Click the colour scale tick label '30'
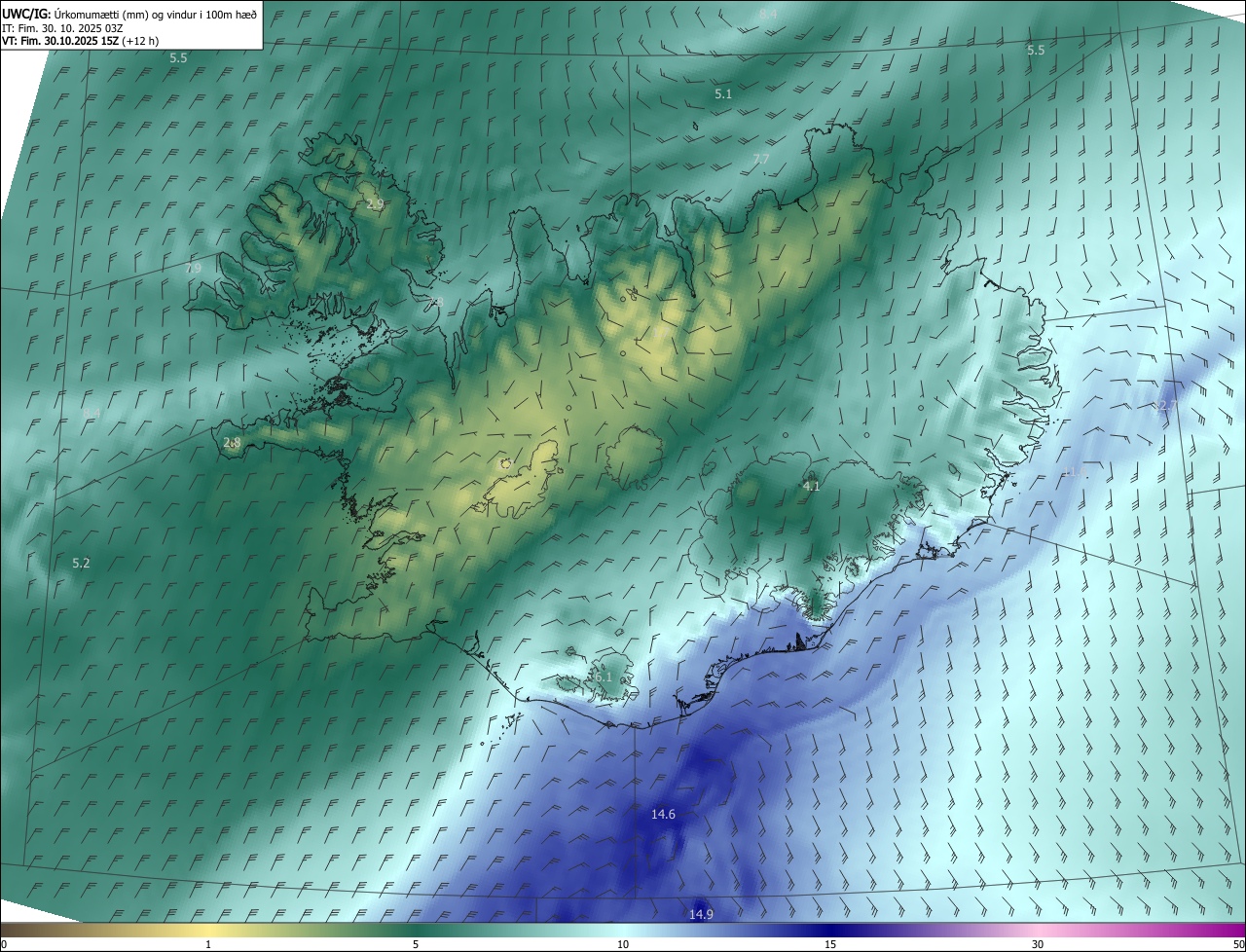Viewport: 1246px width, 952px height. [1038, 944]
